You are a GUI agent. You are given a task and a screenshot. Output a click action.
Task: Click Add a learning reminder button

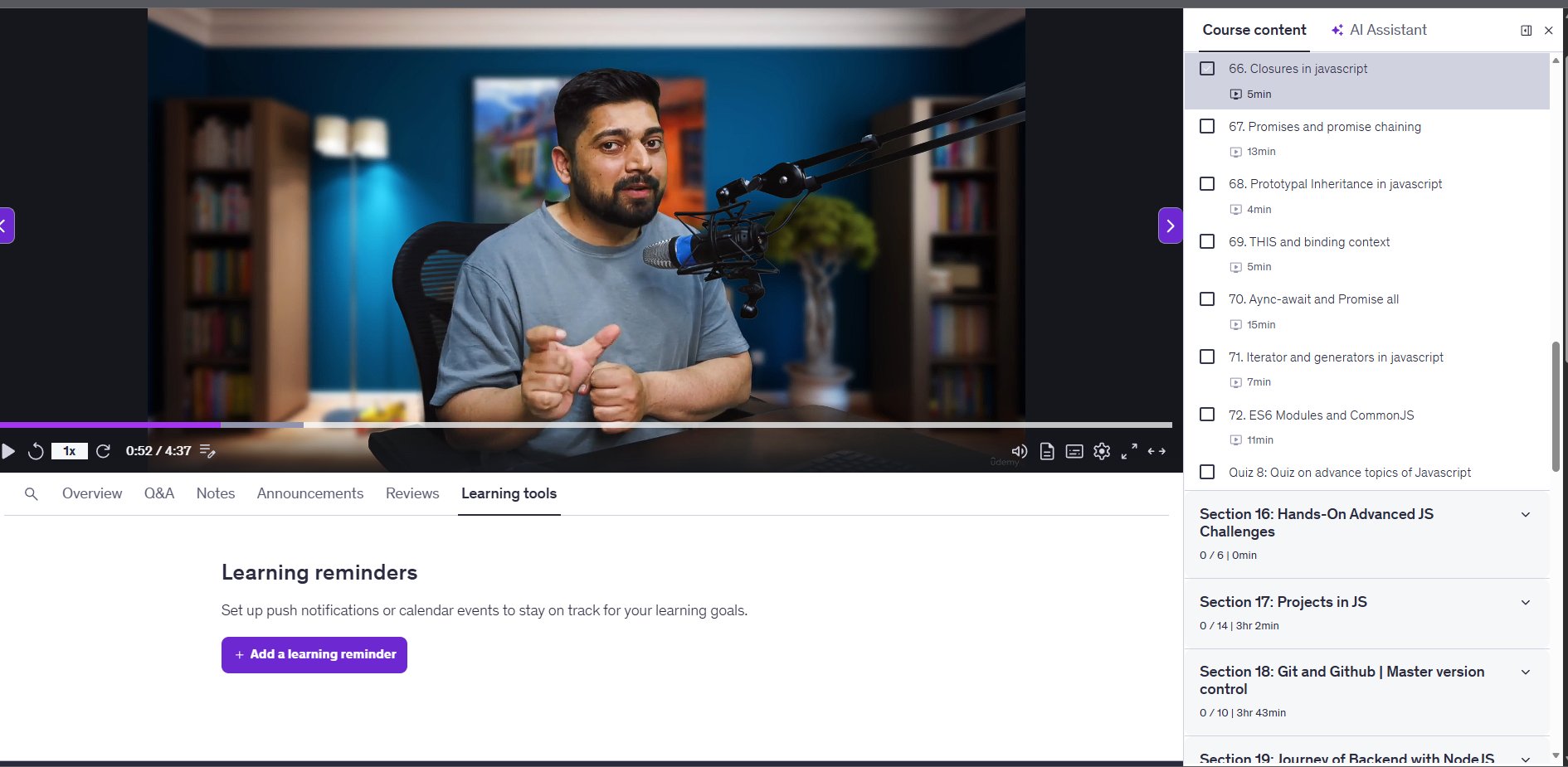click(x=314, y=655)
